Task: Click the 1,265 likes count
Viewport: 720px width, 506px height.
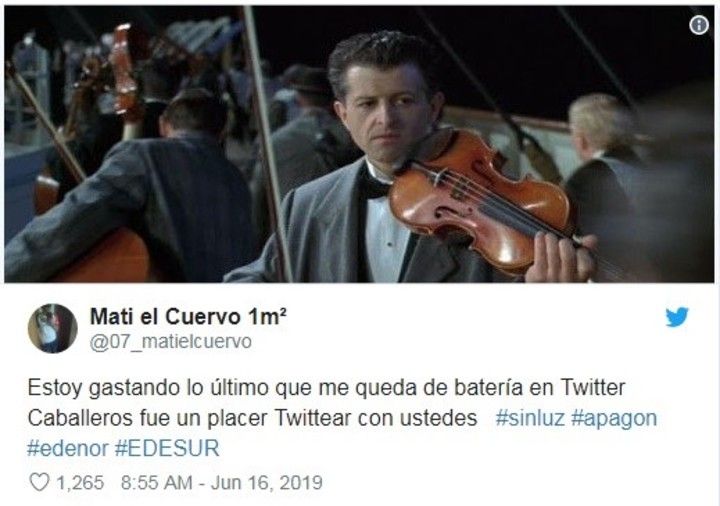Action: [80, 483]
